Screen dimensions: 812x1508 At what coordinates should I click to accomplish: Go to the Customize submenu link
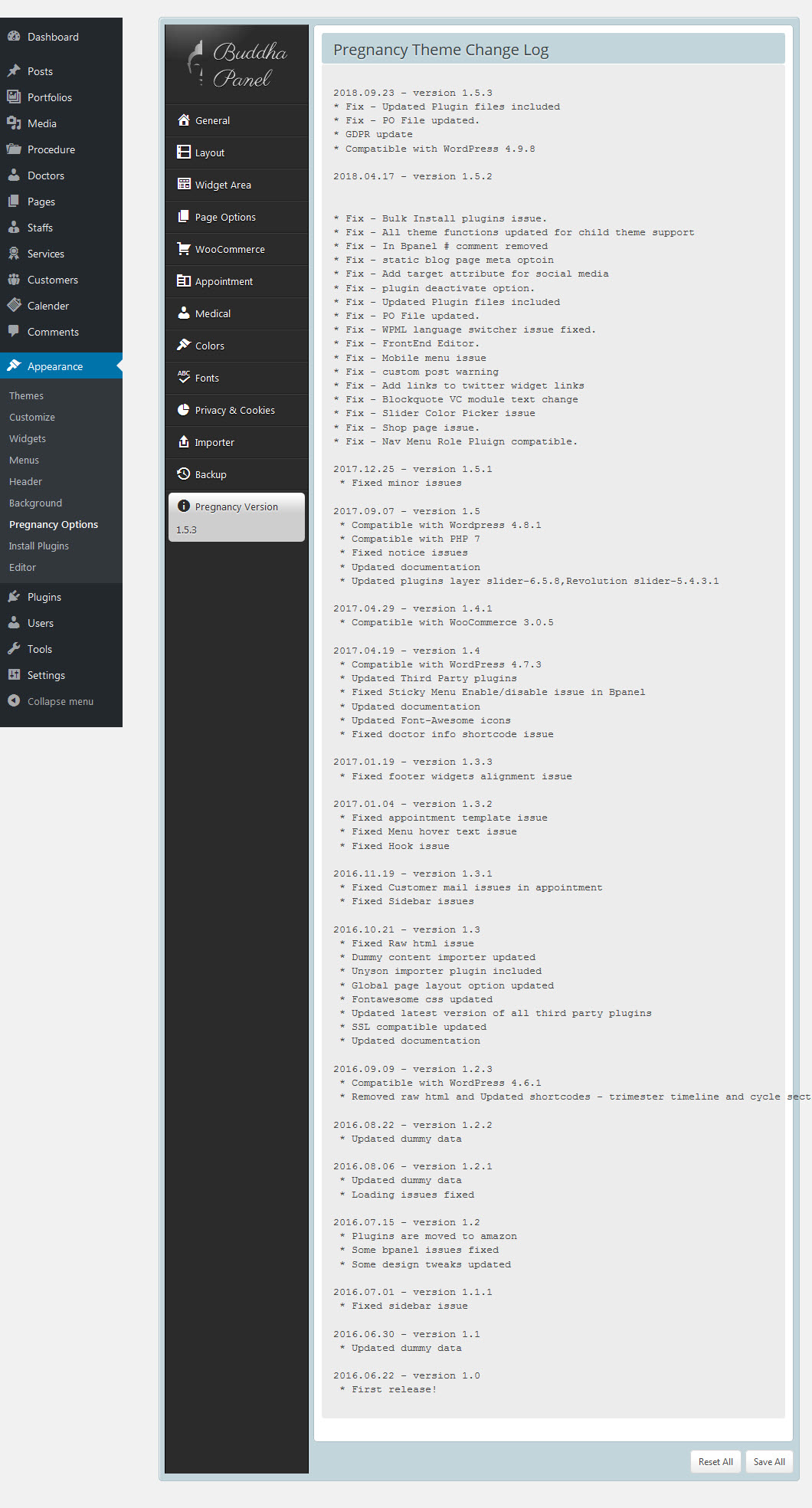pyautogui.click(x=32, y=417)
